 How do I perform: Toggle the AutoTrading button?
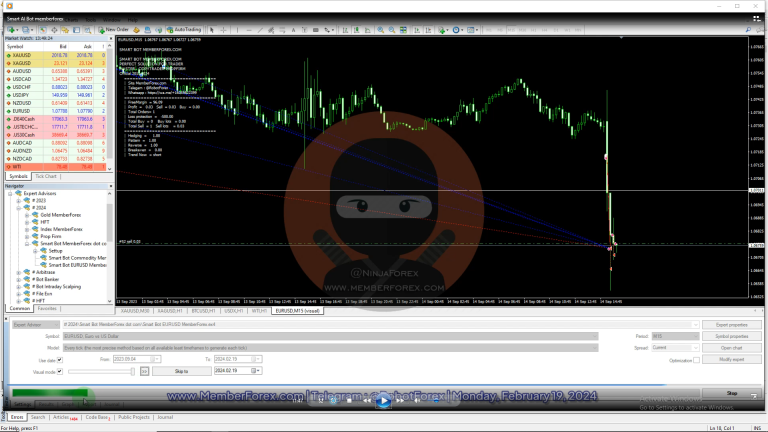click(x=182, y=29)
